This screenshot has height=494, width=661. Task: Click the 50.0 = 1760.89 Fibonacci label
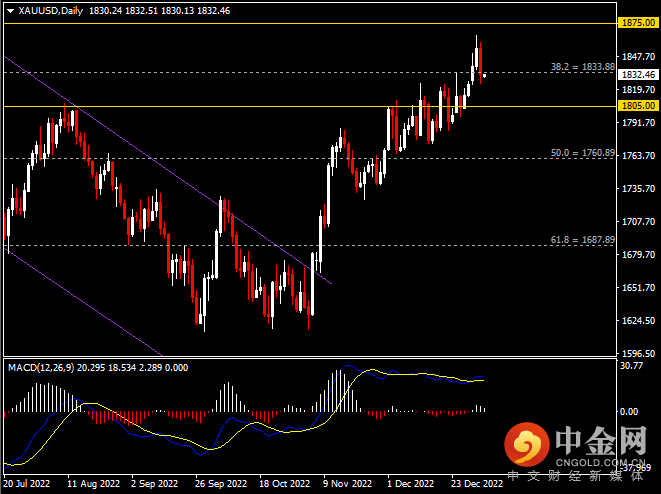click(582, 153)
